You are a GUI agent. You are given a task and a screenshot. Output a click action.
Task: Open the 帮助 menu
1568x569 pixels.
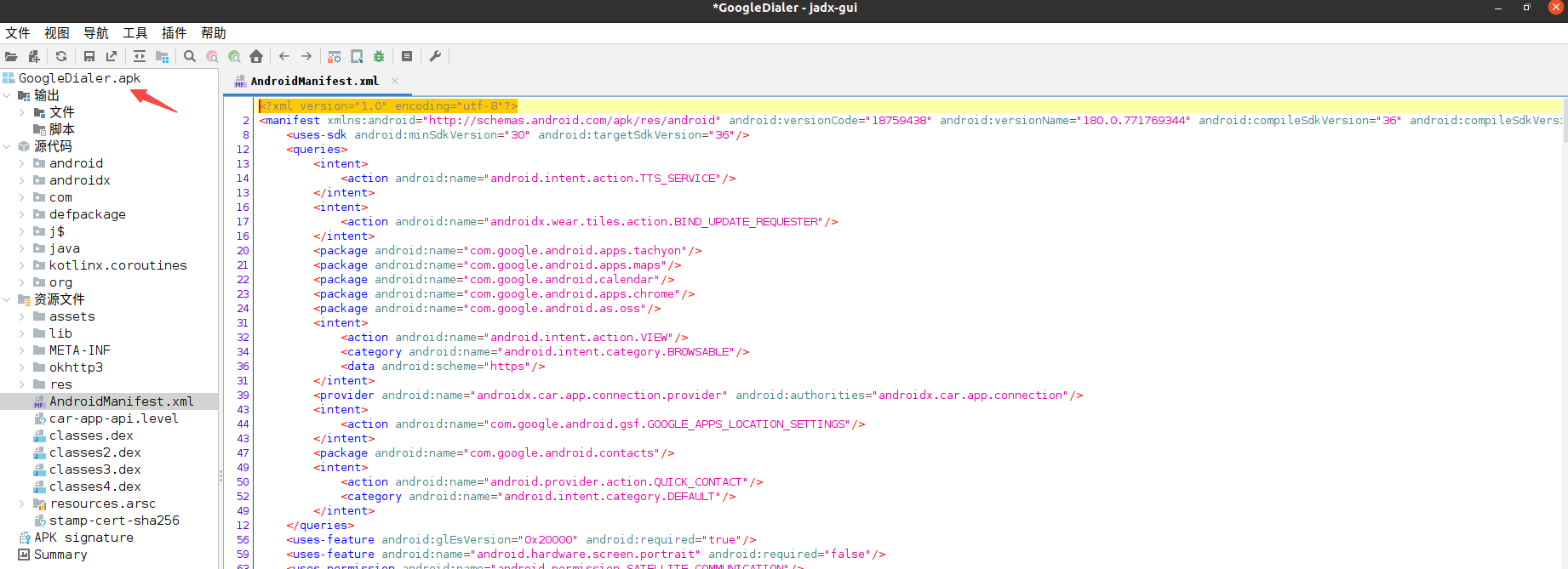[x=214, y=33]
